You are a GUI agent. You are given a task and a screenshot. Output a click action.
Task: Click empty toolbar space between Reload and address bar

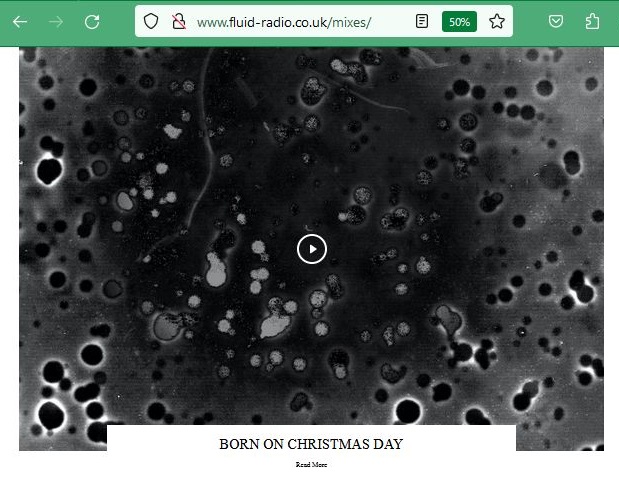[118, 22]
